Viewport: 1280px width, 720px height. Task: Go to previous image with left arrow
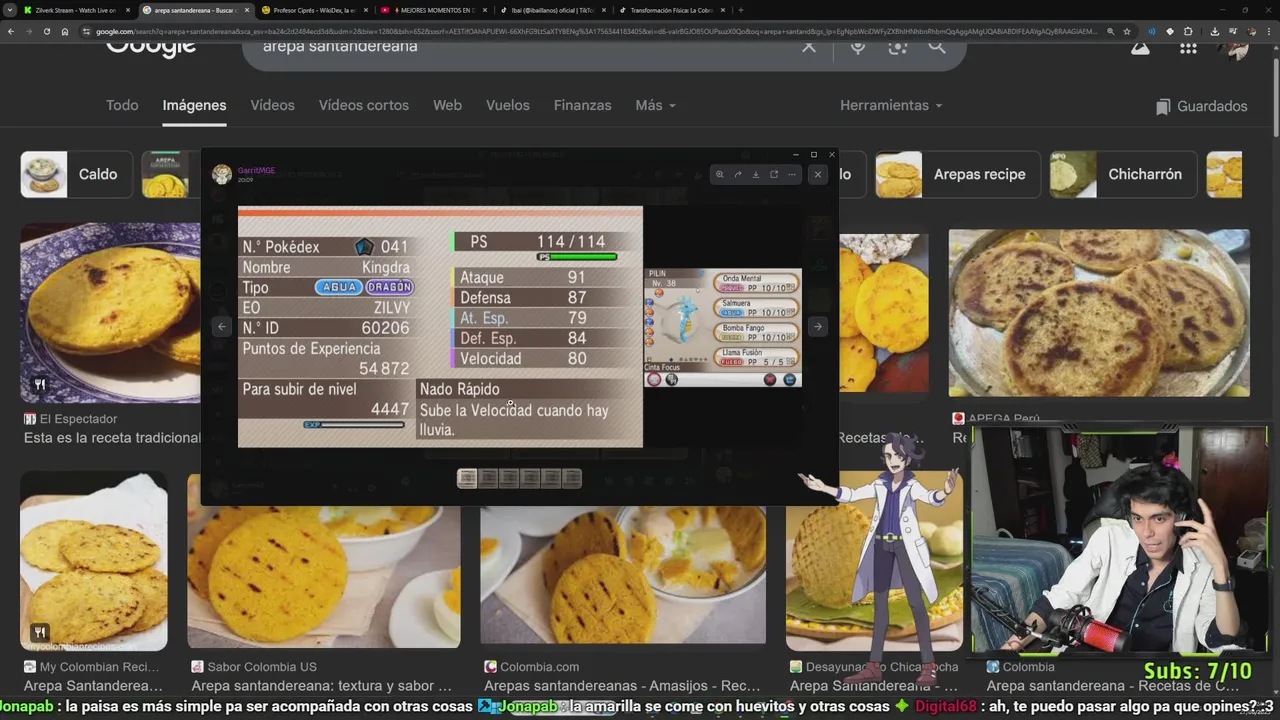(222, 326)
